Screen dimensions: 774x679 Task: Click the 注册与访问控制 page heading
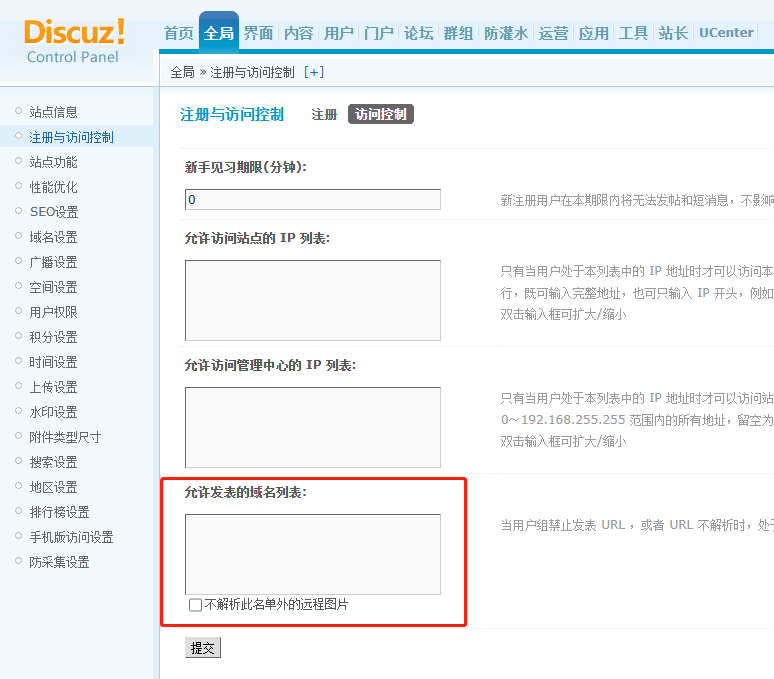click(x=232, y=114)
